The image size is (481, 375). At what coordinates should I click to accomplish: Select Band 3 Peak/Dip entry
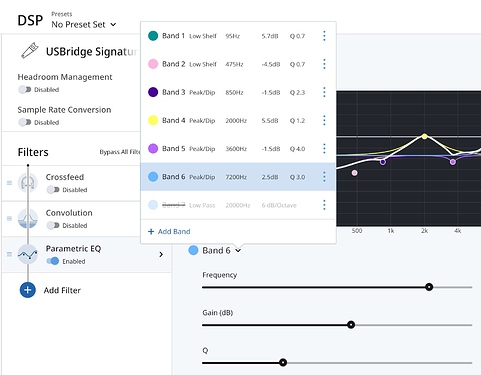tap(238, 92)
